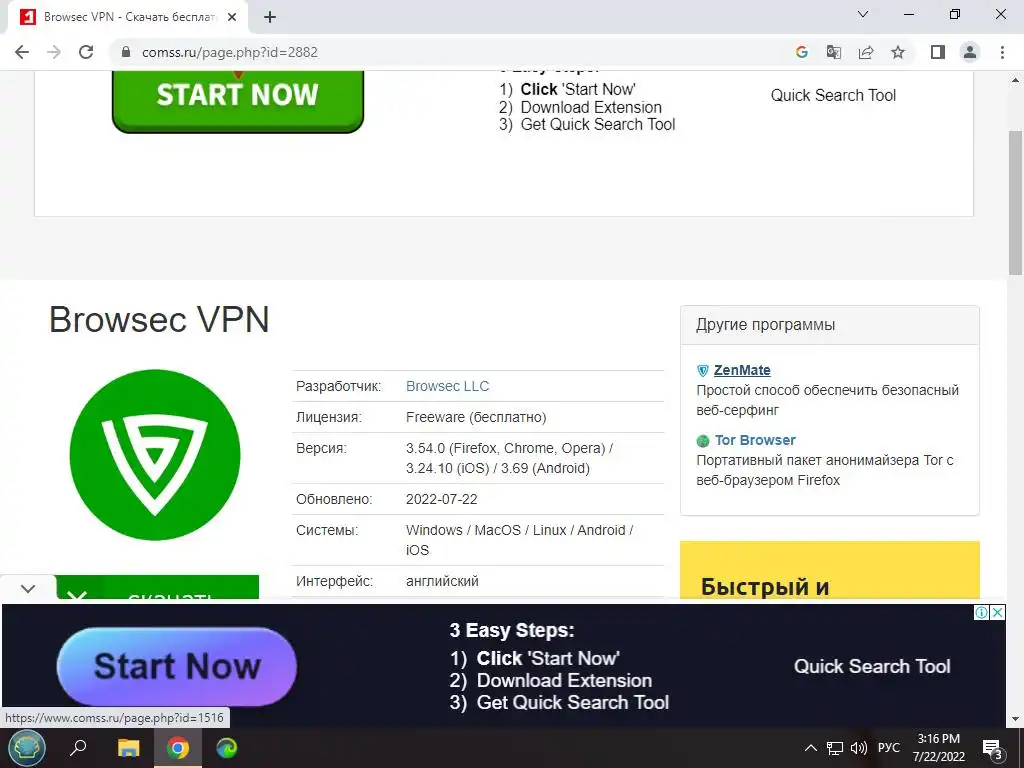Open the Tor Browser link
This screenshot has height=768, width=1024.
[x=755, y=440]
